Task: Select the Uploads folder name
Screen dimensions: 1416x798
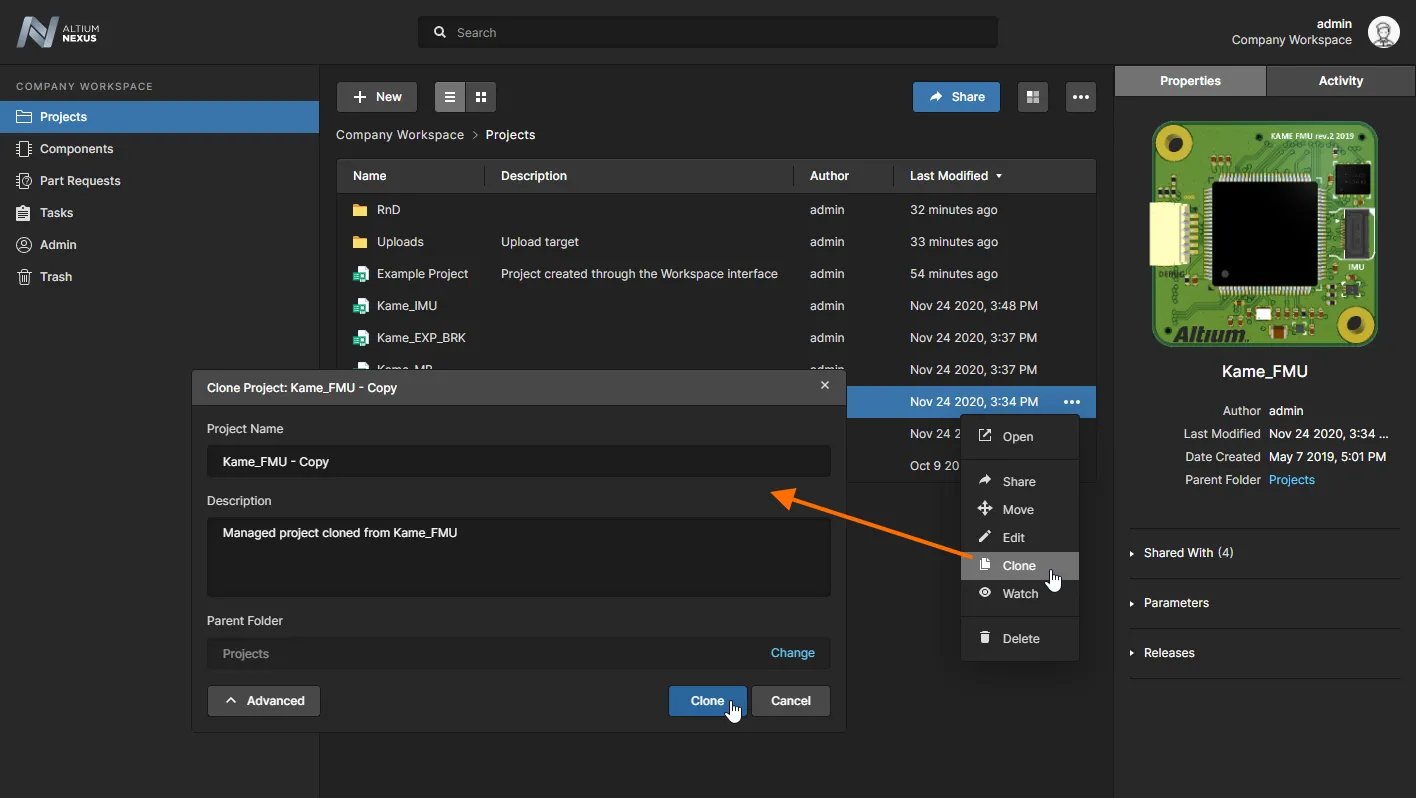Action: click(x=400, y=242)
